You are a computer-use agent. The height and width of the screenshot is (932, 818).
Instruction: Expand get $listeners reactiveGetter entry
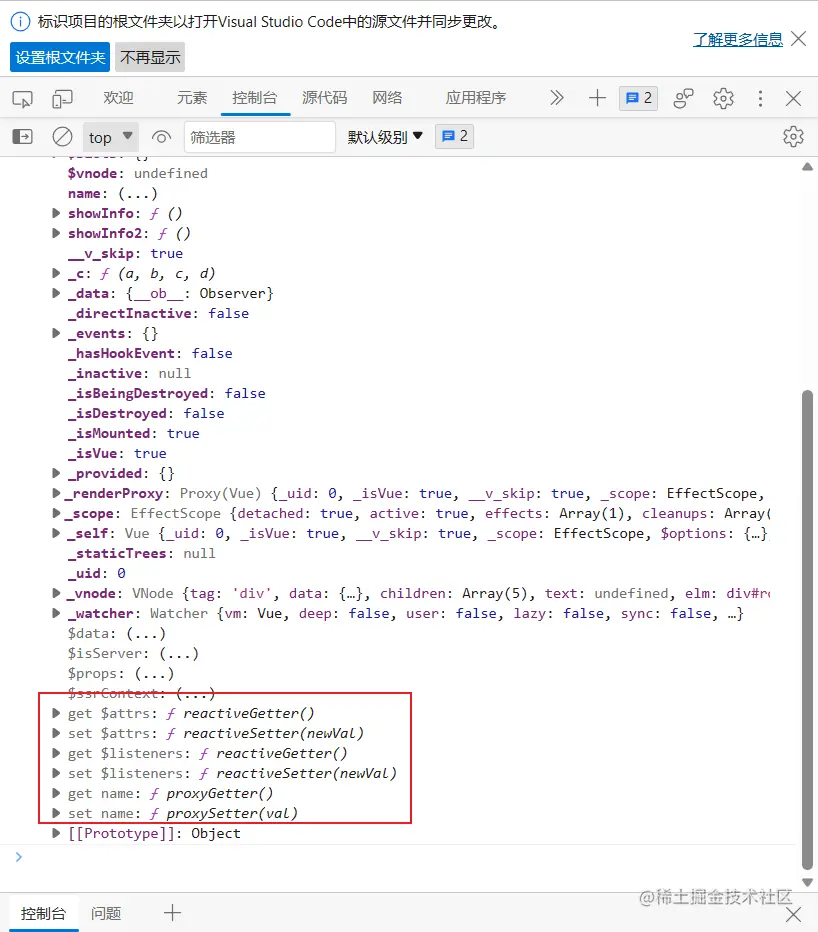click(56, 753)
